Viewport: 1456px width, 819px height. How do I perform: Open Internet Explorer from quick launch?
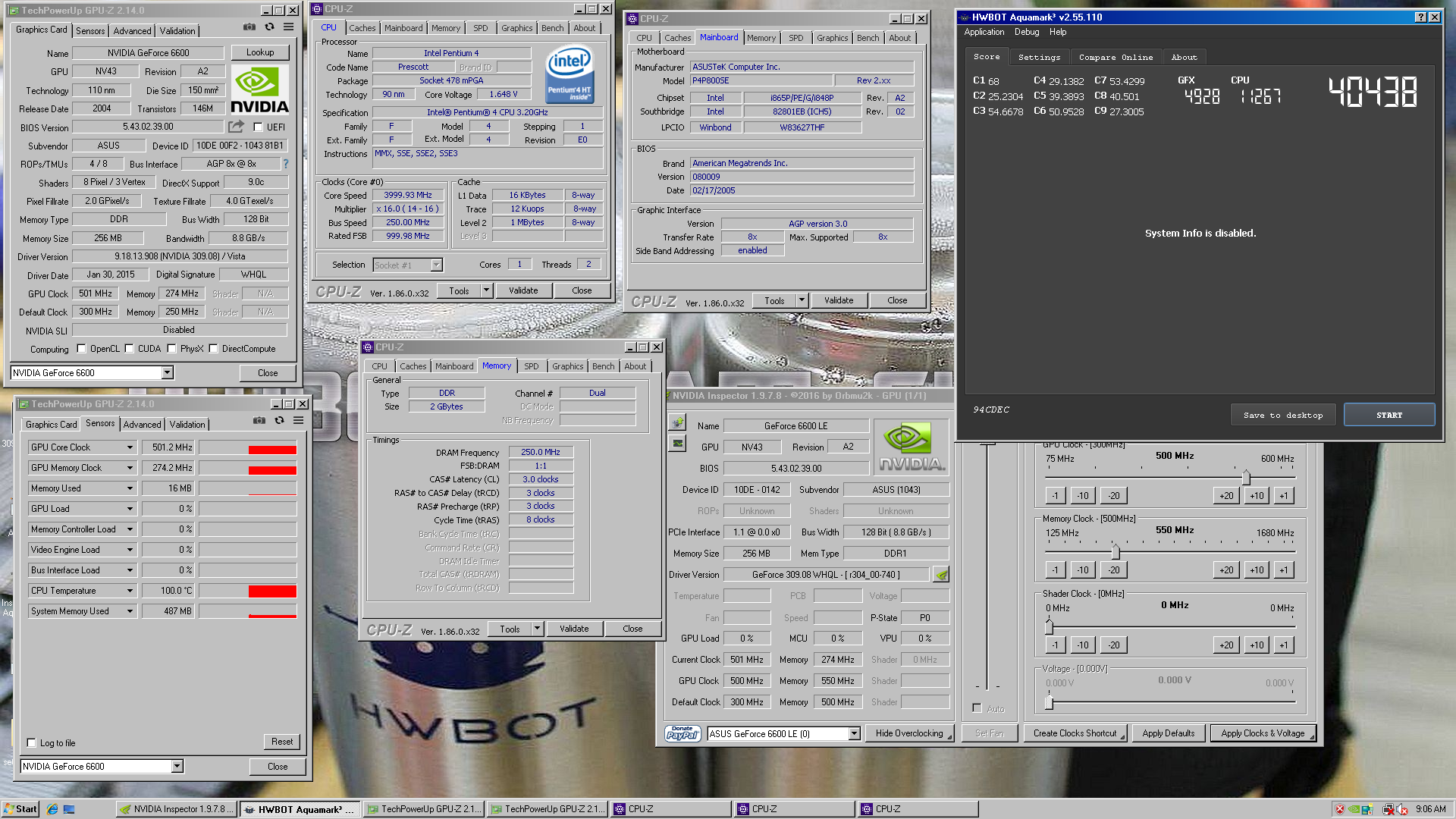click(52, 809)
